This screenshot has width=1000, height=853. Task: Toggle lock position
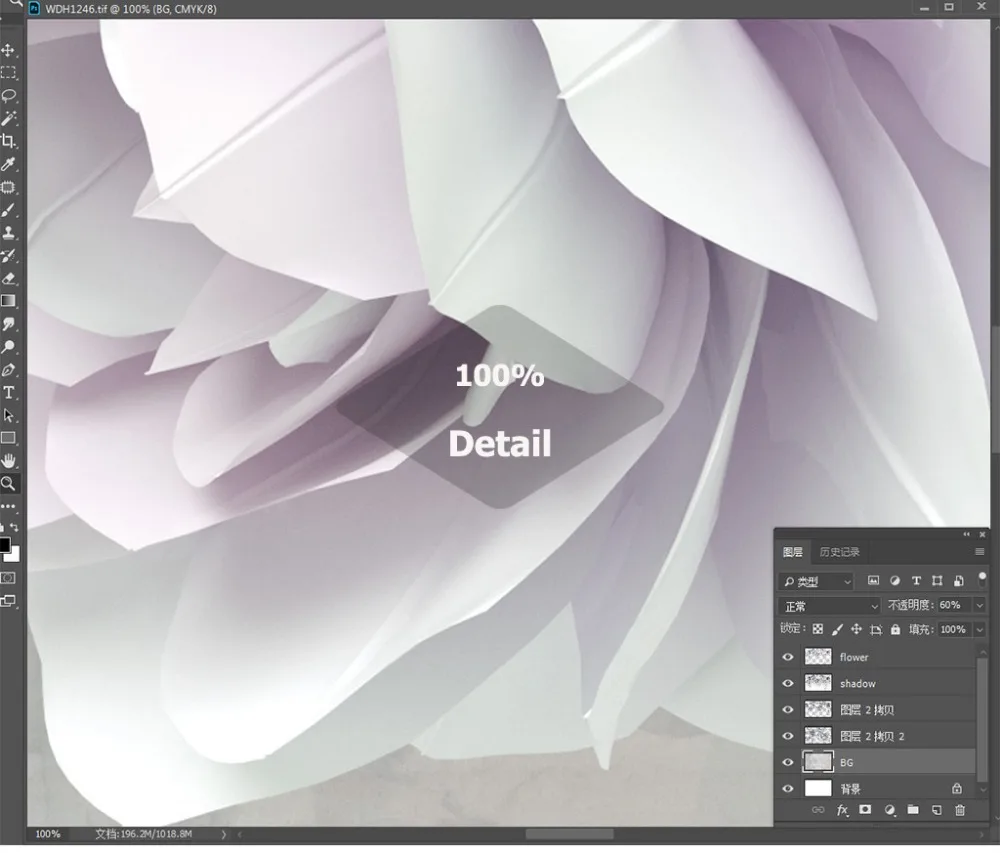(857, 630)
